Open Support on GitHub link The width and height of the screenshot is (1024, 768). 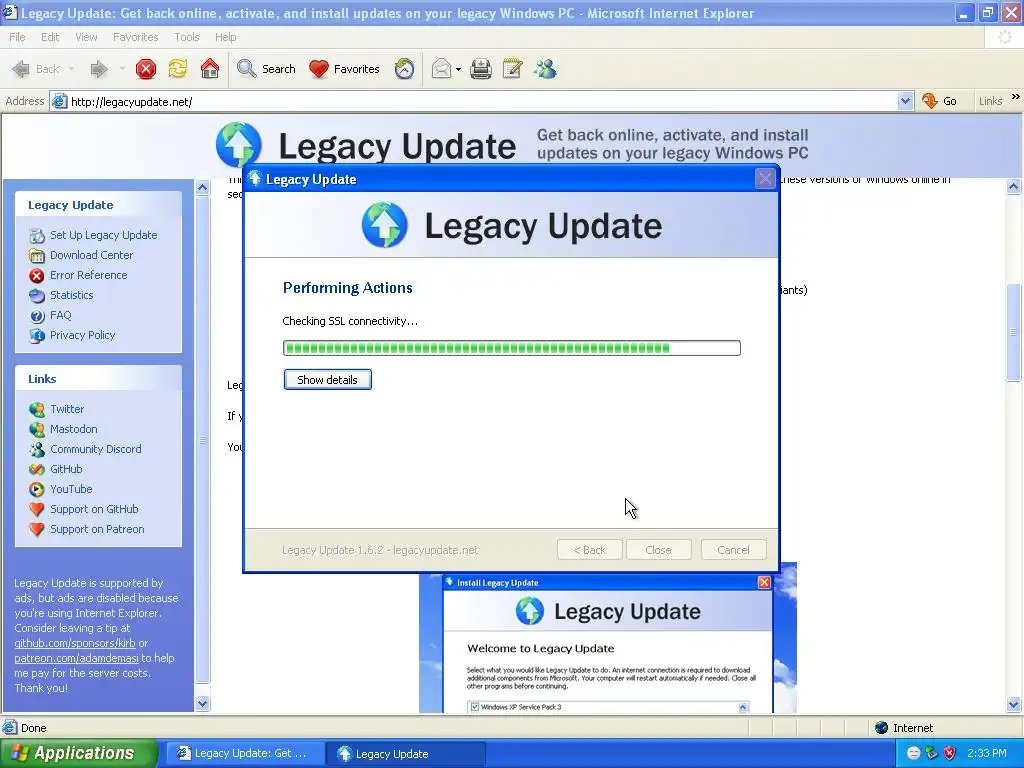[94, 509]
